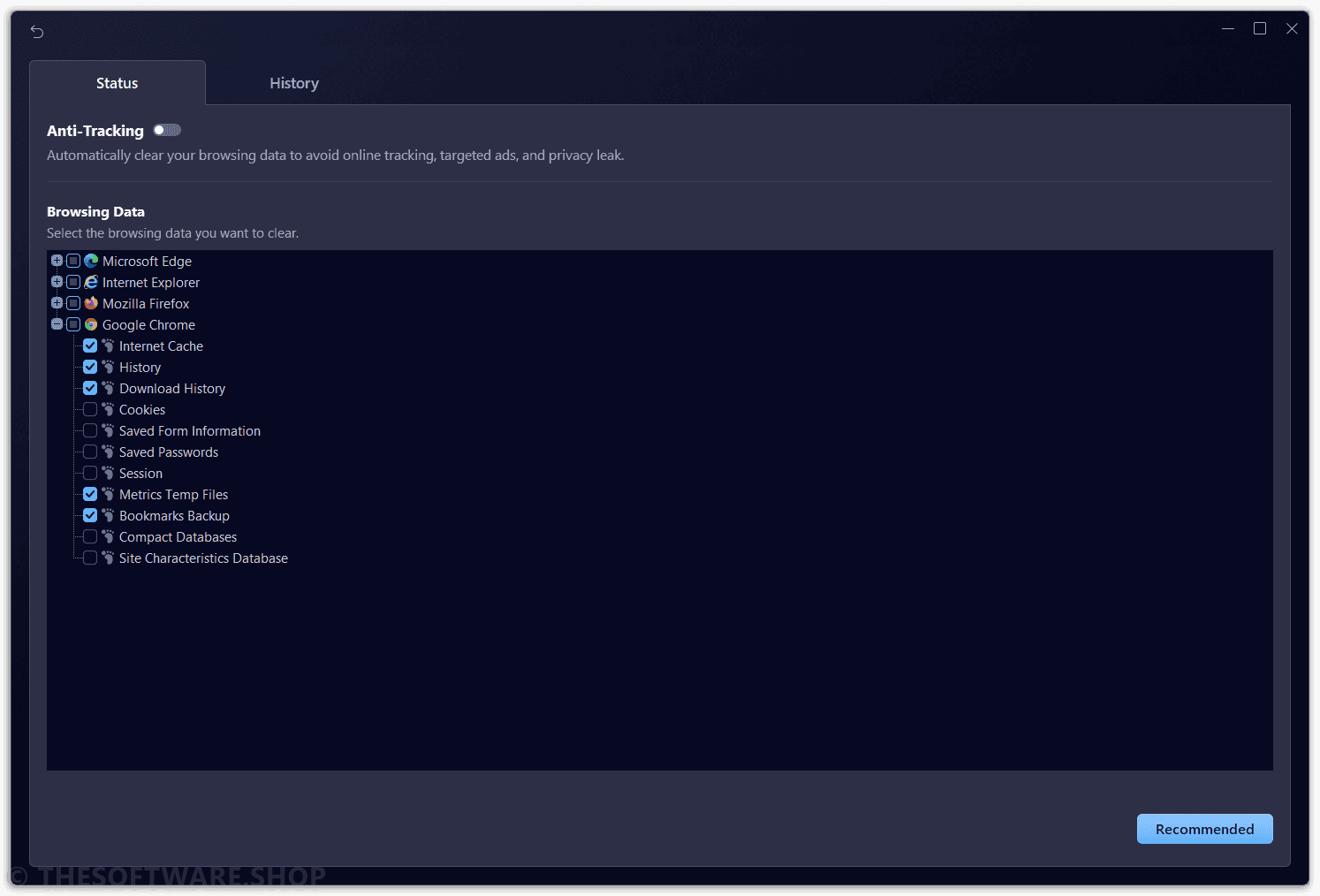The image size is (1320, 896).
Task: Check the Saved Form Information checkbox
Action: tap(90, 430)
